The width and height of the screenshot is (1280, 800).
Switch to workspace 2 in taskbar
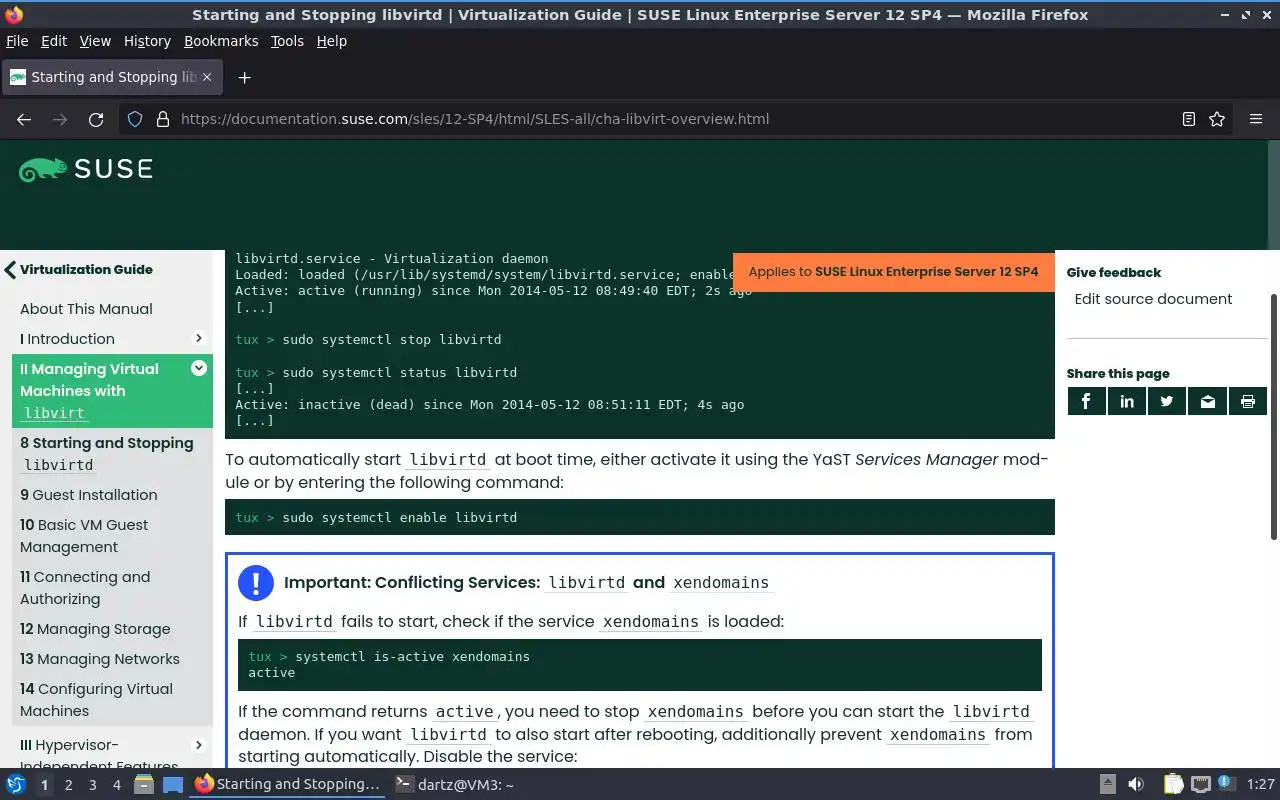coord(68,785)
